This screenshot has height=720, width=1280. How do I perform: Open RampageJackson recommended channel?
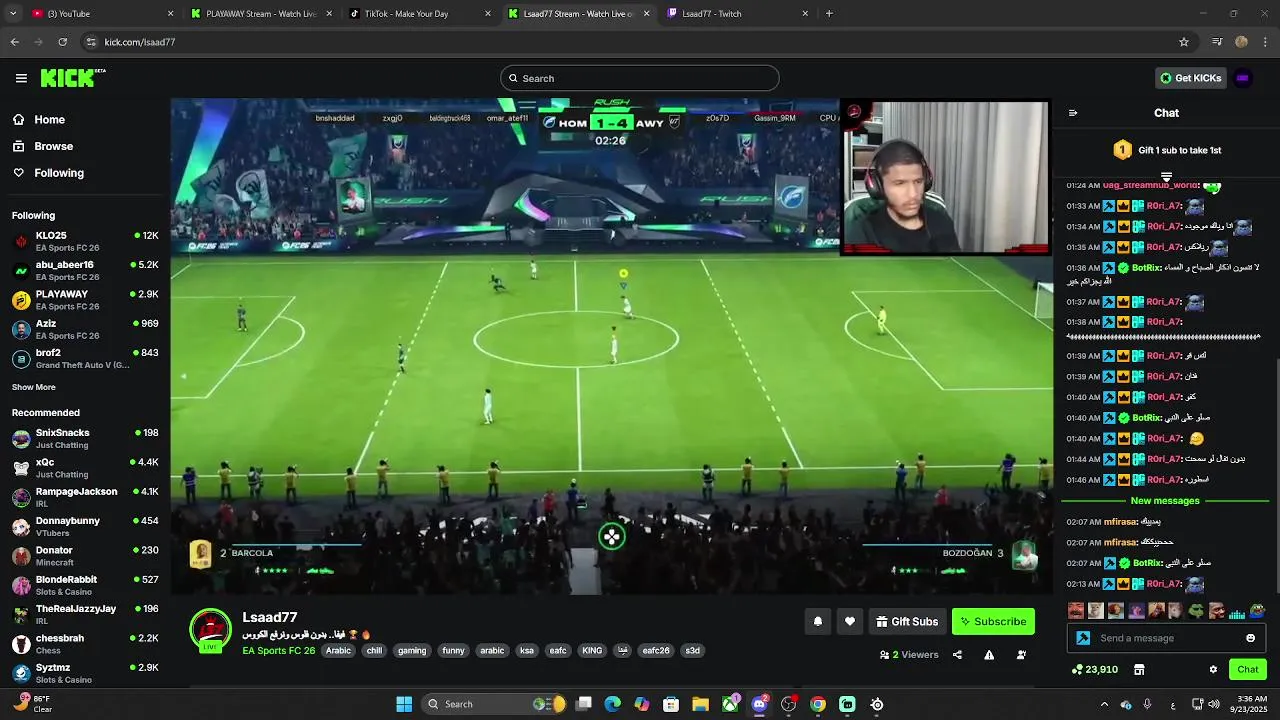(x=85, y=497)
